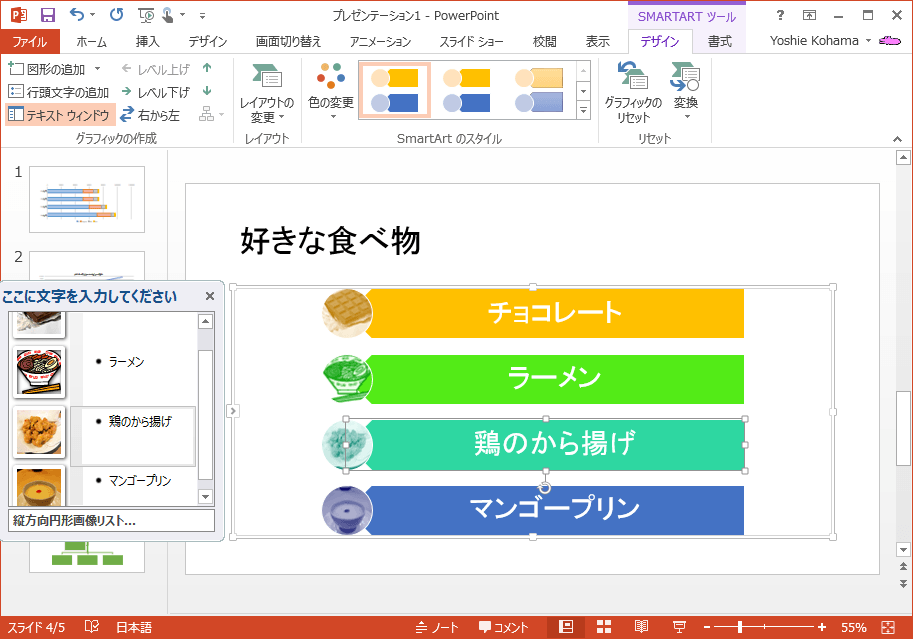Viewport: 913px width, 639px height.
Task: Open SmartArt tools 書式 tab
Action: 720,41
